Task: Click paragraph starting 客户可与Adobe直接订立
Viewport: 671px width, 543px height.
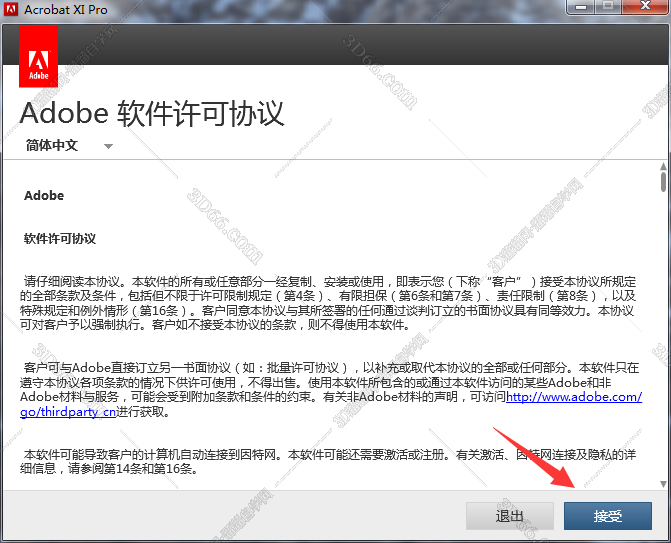Action: pos(331,389)
